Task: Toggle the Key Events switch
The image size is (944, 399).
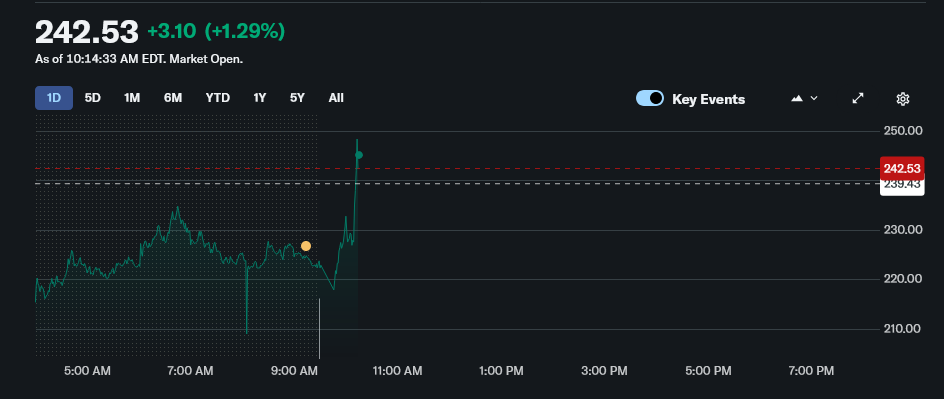Action: point(650,98)
